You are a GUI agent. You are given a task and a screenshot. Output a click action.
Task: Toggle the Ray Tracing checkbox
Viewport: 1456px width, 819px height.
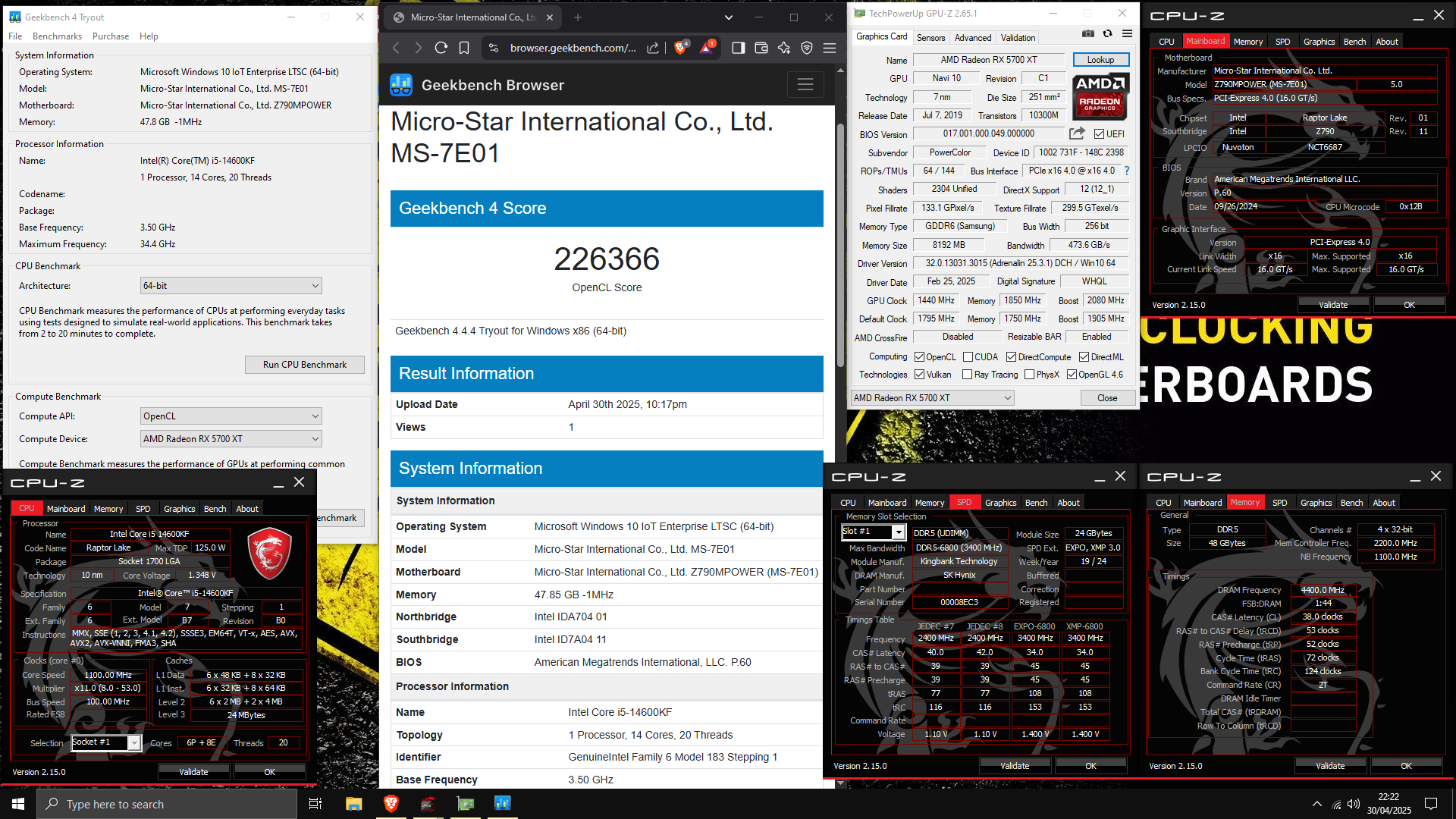(967, 375)
